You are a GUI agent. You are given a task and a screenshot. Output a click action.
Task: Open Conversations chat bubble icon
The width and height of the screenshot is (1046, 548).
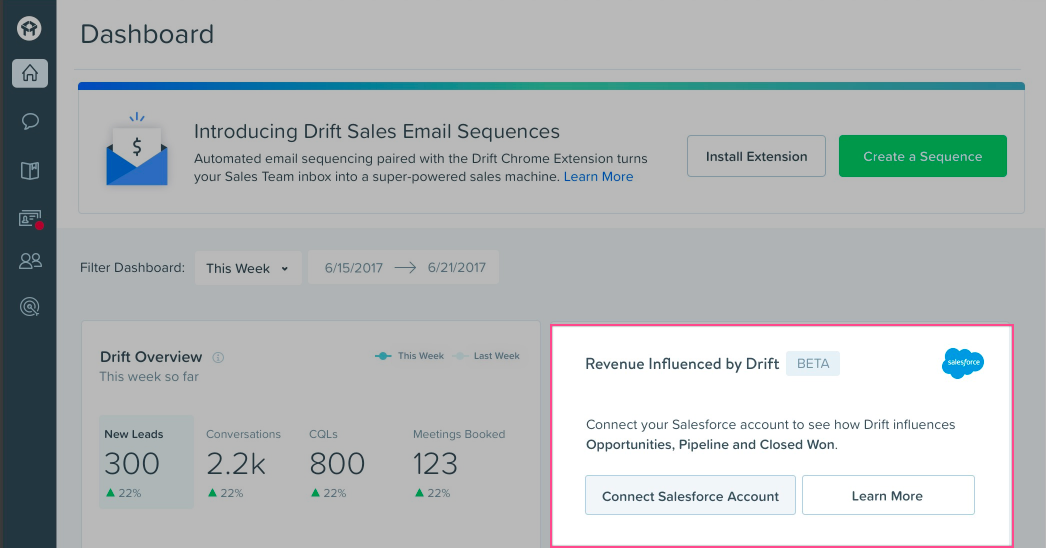point(29,121)
